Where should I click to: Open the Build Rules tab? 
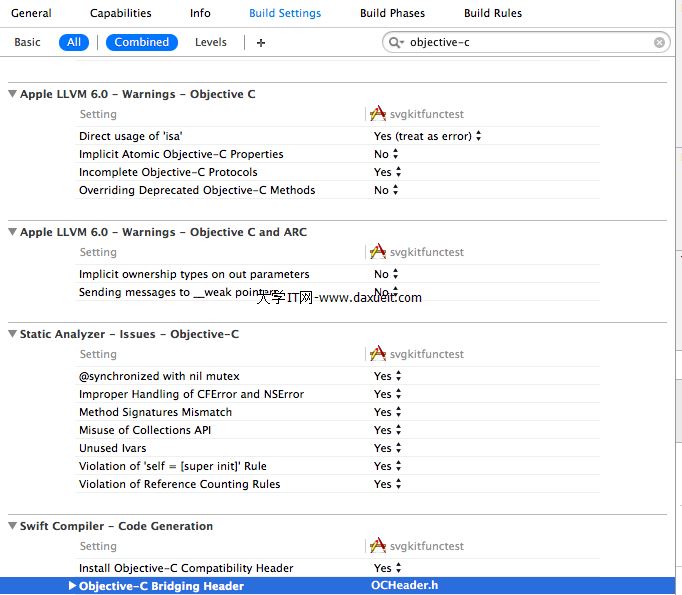click(x=492, y=13)
